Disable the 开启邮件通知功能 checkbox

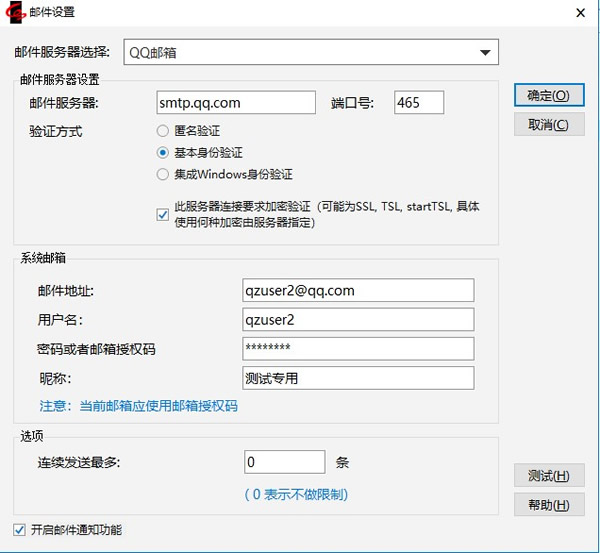(19, 530)
